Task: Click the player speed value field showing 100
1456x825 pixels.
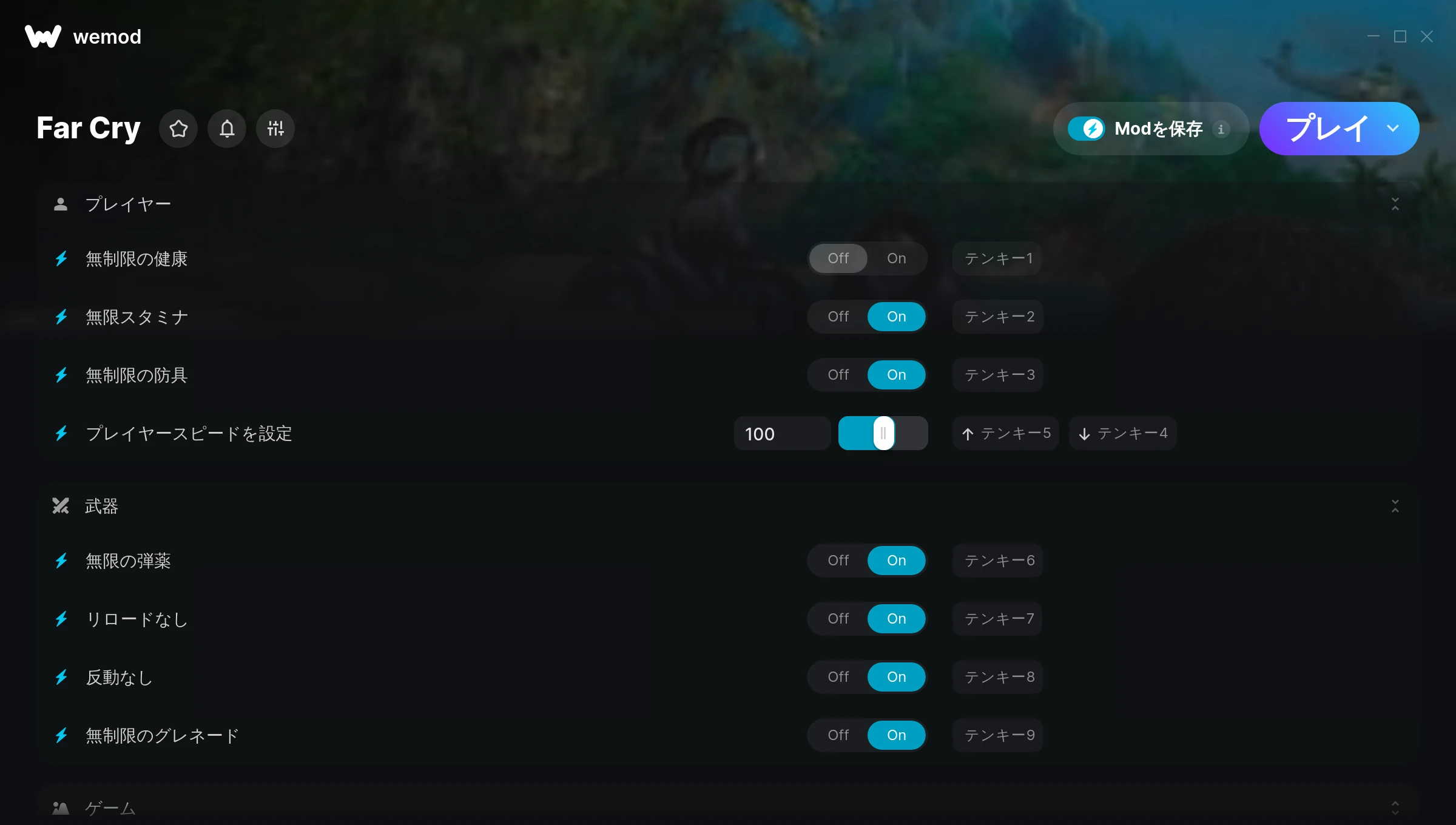Action: click(782, 433)
